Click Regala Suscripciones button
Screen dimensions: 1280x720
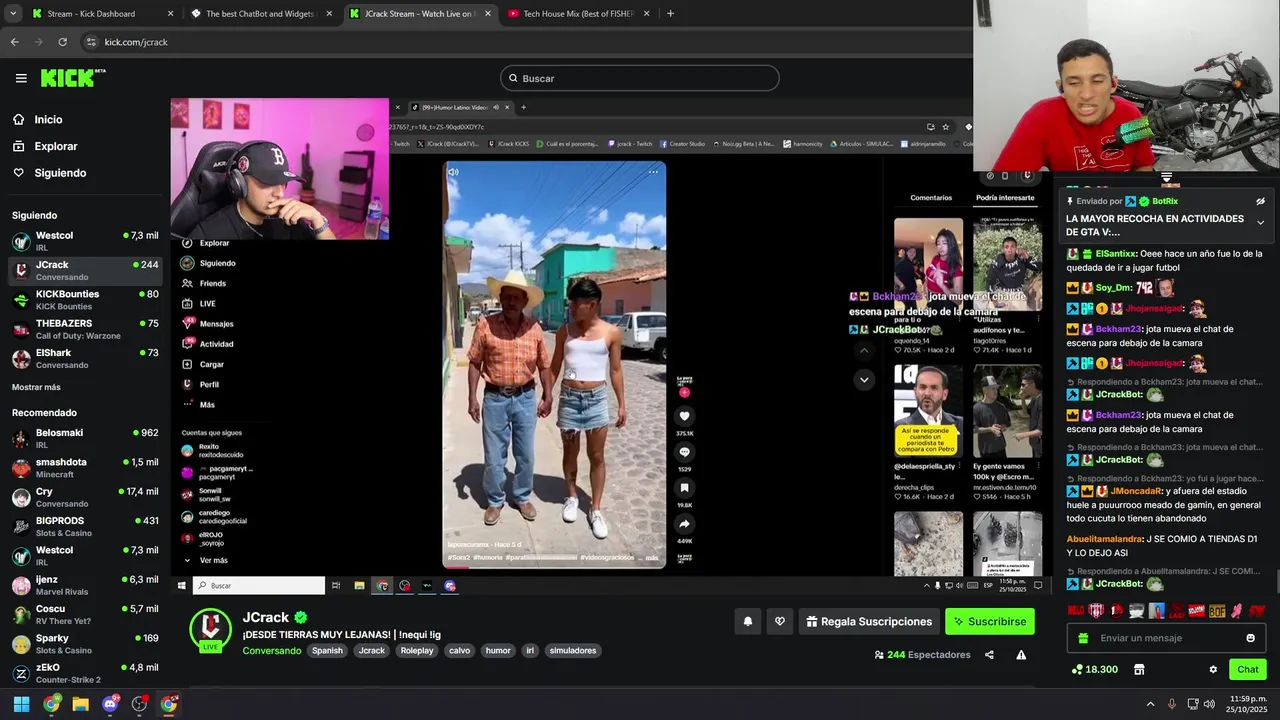pyautogui.click(x=869, y=621)
